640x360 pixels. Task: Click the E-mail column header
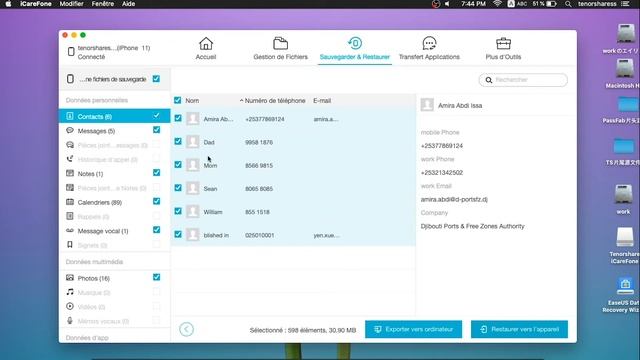pos(322,100)
